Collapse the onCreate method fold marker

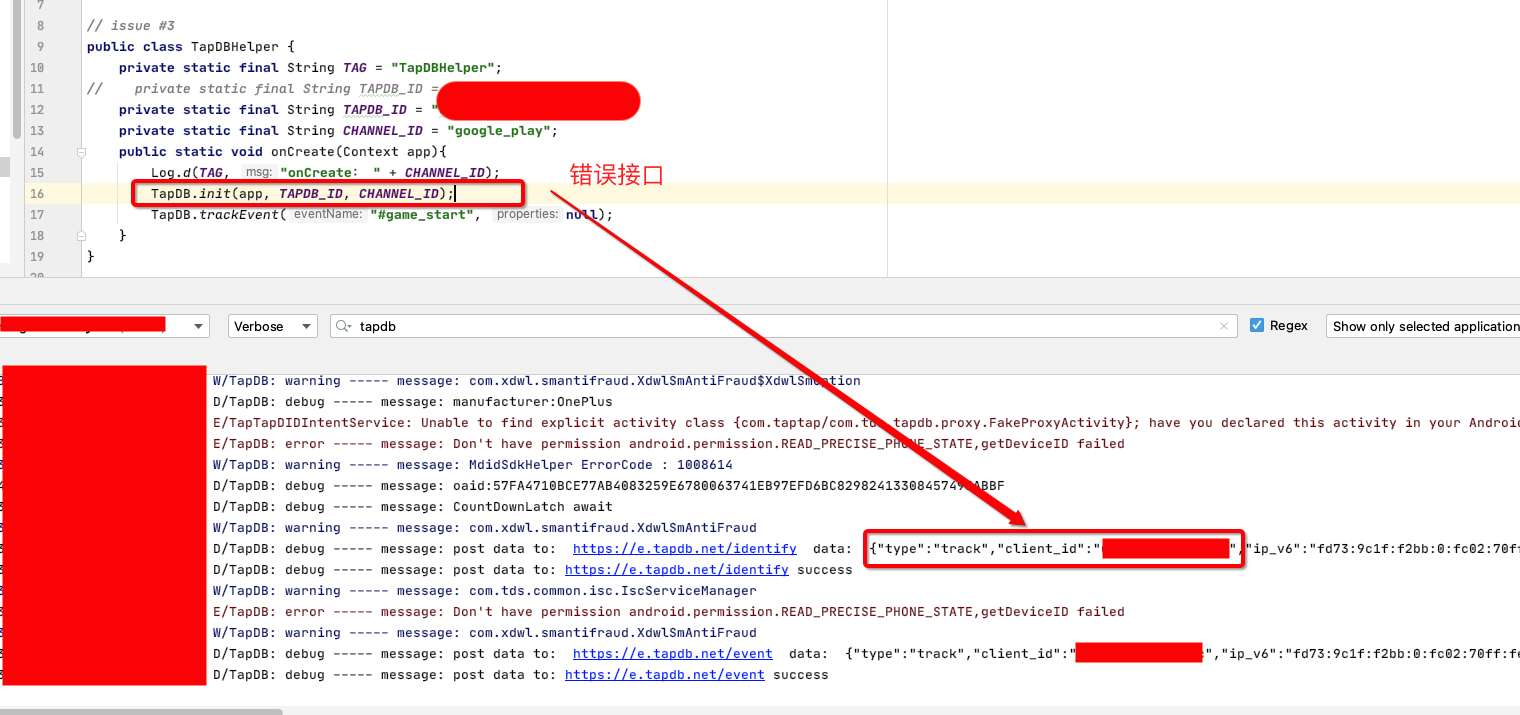[x=83, y=151]
